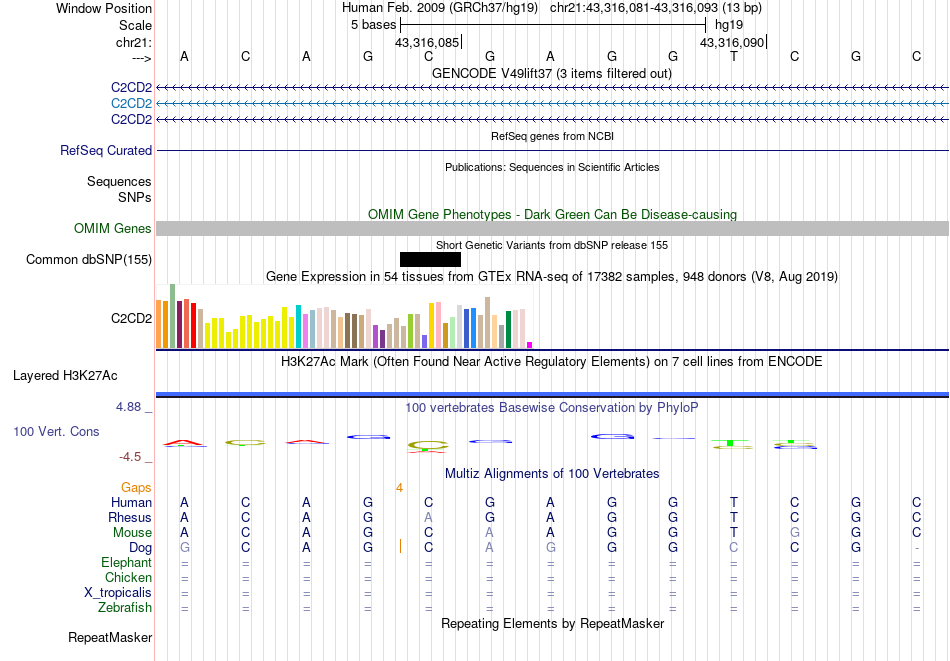950x661 pixels.
Task: Select the Mouse alignment row label
Action: 133,533
